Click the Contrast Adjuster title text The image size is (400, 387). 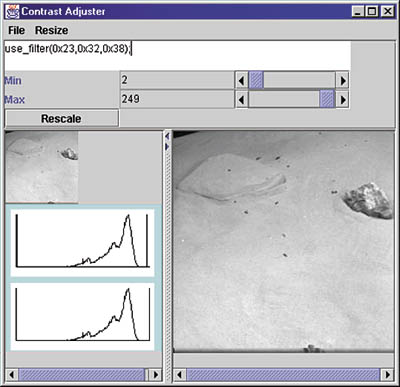coord(63,12)
